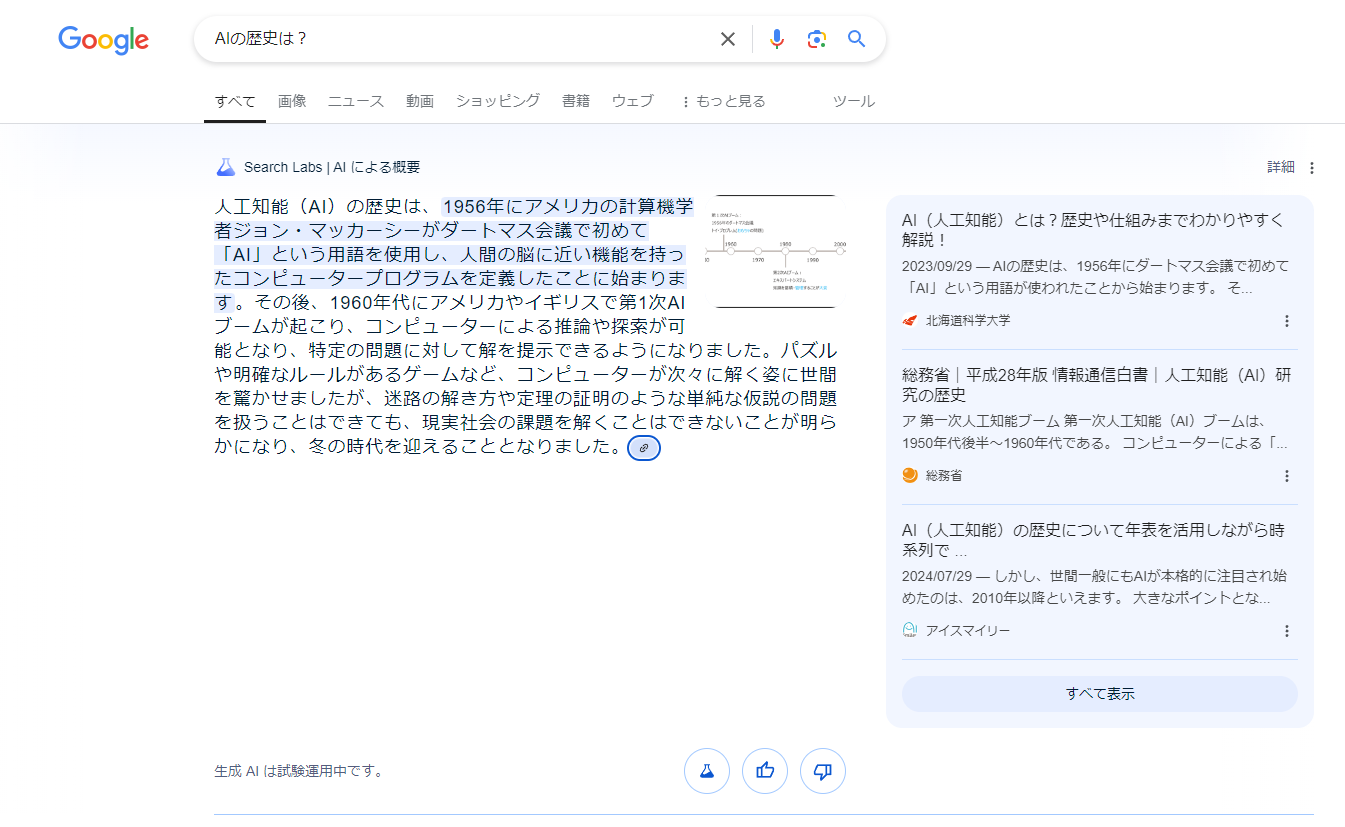Screen dimensions: 1345x827
Task: Click the orange 総務省 favicon
Action: pyautogui.click(x=910, y=476)
